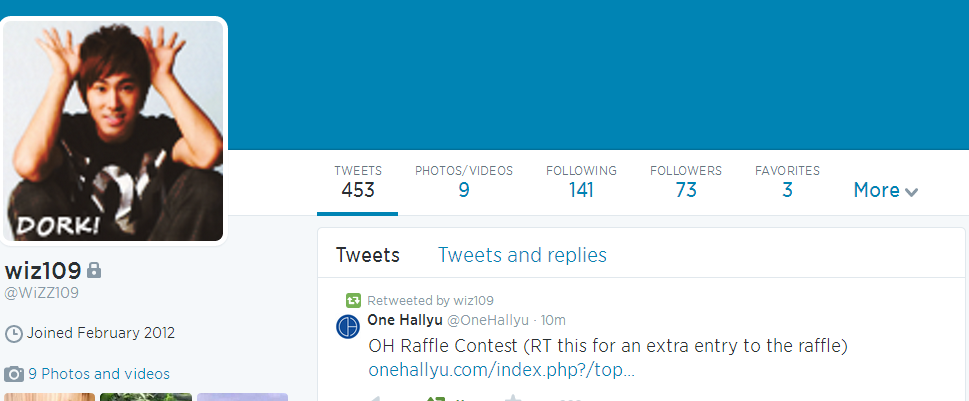Image resolution: width=969 pixels, height=401 pixels.
Task: Click the clock icon next to Joined date
Action: click(13, 334)
